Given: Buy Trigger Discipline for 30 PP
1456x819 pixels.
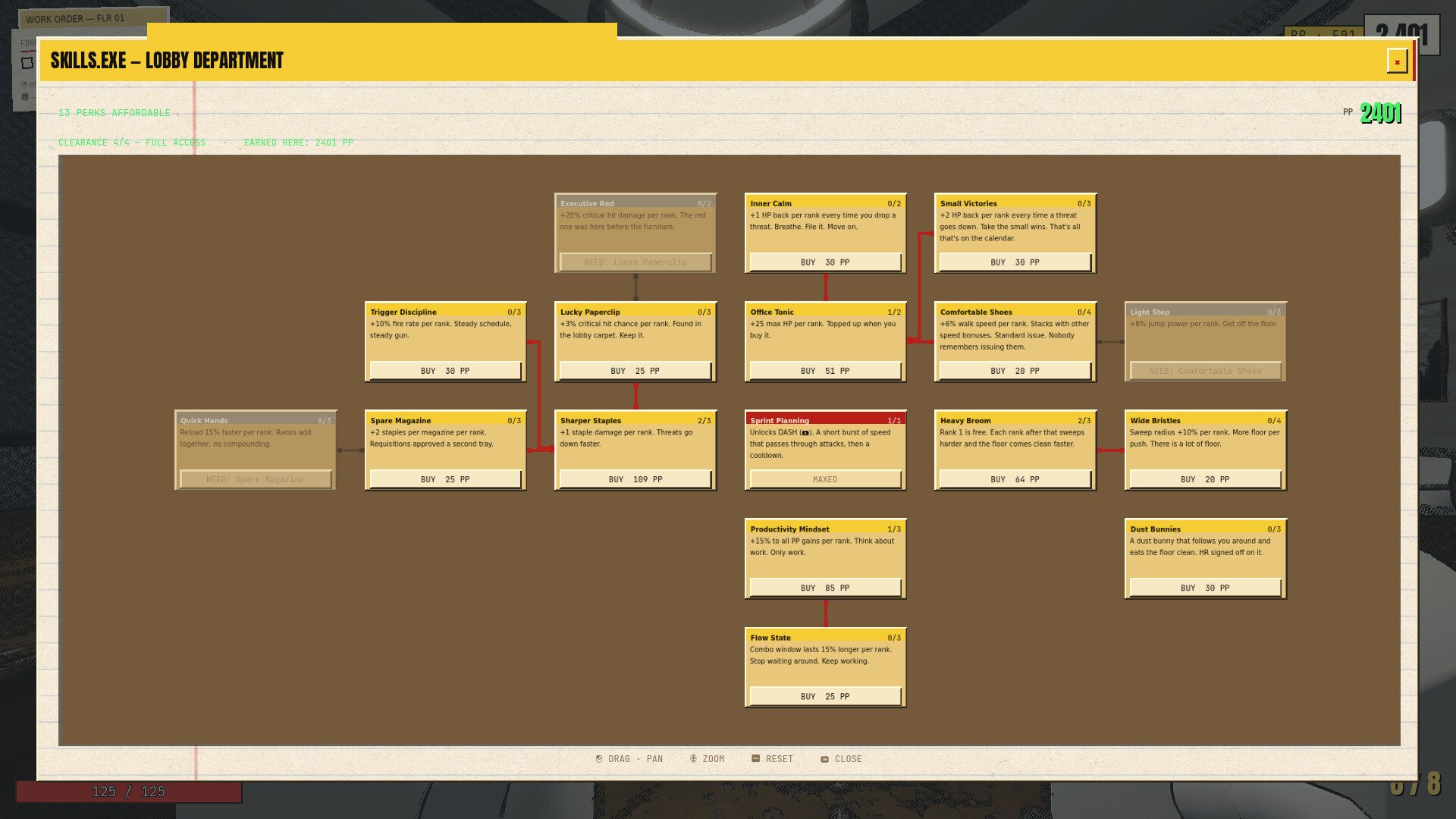Looking at the screenshot, I should tap(445, 371).
